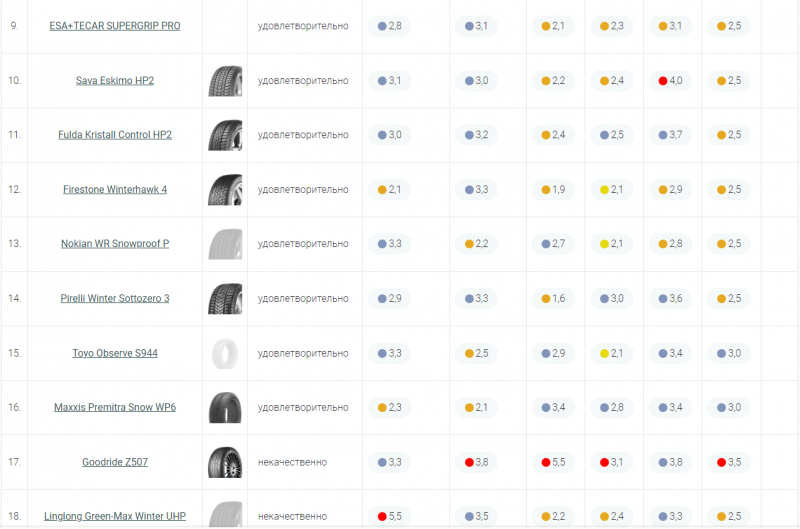Open the Sava Eskimo HP2 link
The height and width of the screenshot is (529, 800).
115,80
